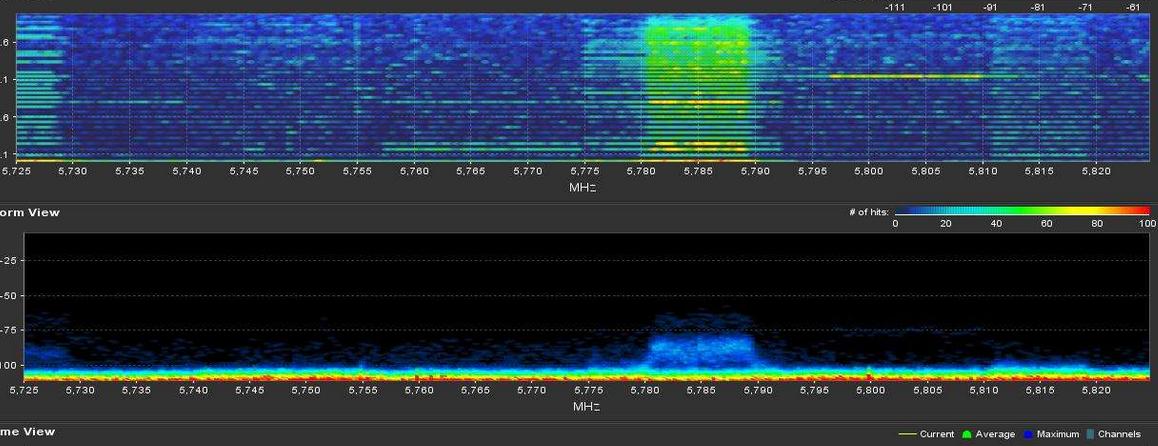Click the 100 label on the hits scale

(1143, 224)
